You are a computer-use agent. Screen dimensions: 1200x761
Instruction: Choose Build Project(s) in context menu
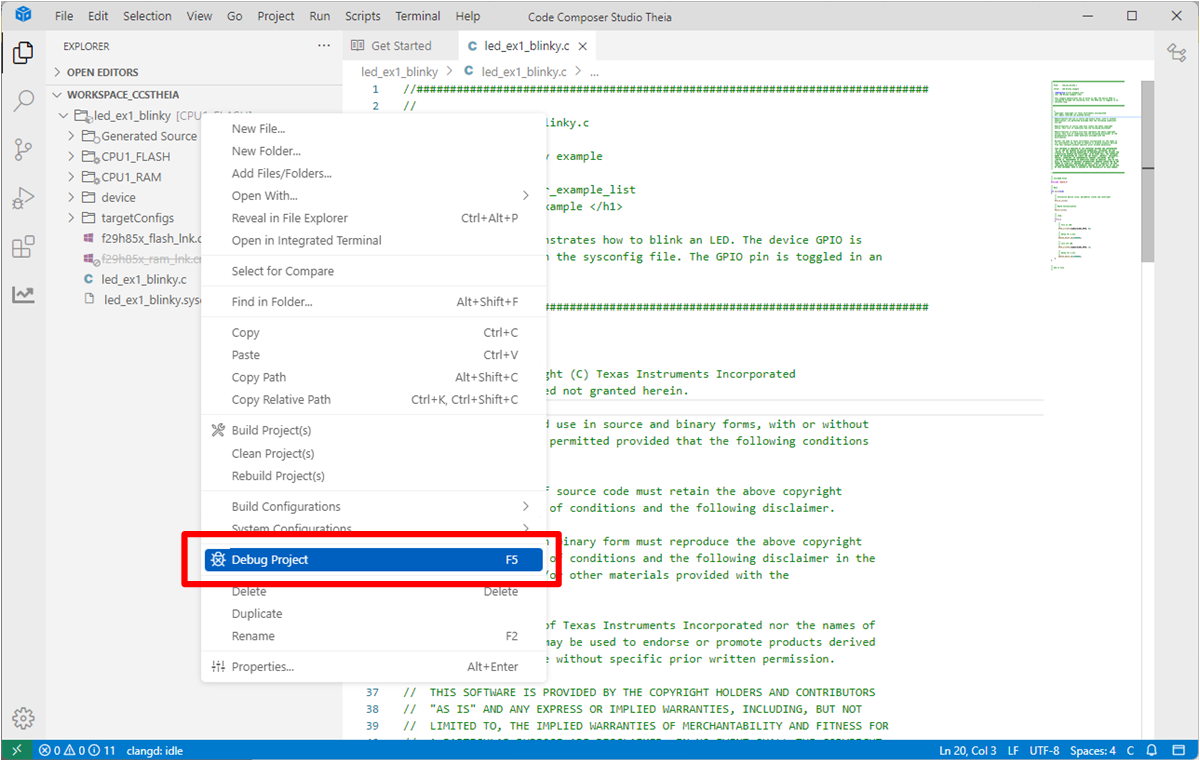pyautogui.click(x=271, y=431)
